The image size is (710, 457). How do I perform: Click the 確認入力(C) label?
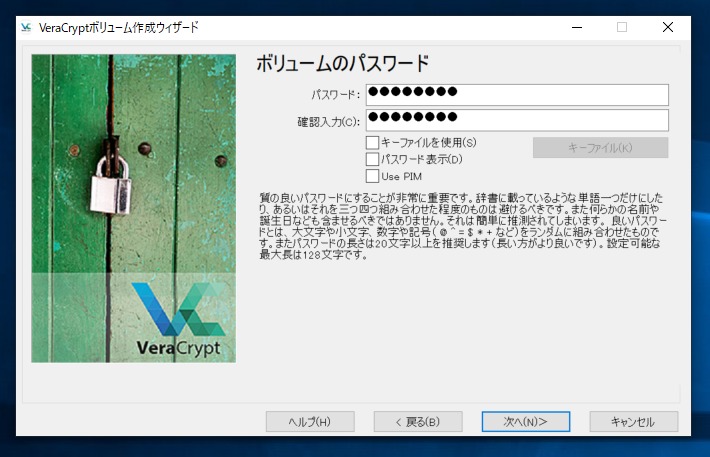328,121
